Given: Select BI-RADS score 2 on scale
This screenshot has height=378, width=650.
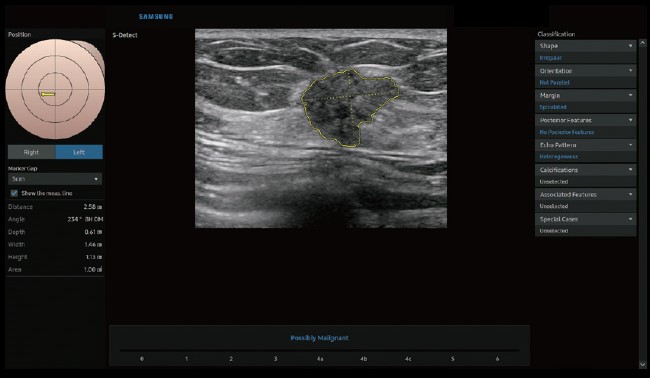Looking at the screenshot, I should [x=231, y=359].
